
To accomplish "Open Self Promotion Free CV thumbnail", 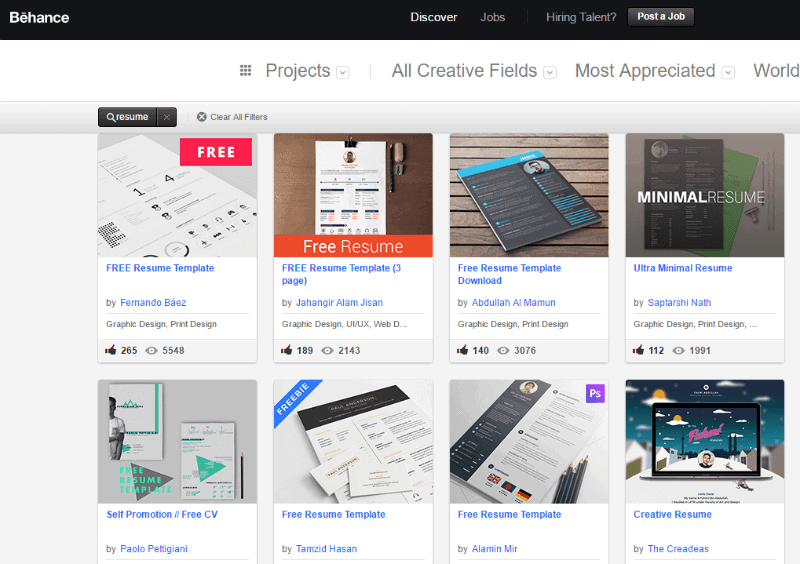I will coord(177,441).
